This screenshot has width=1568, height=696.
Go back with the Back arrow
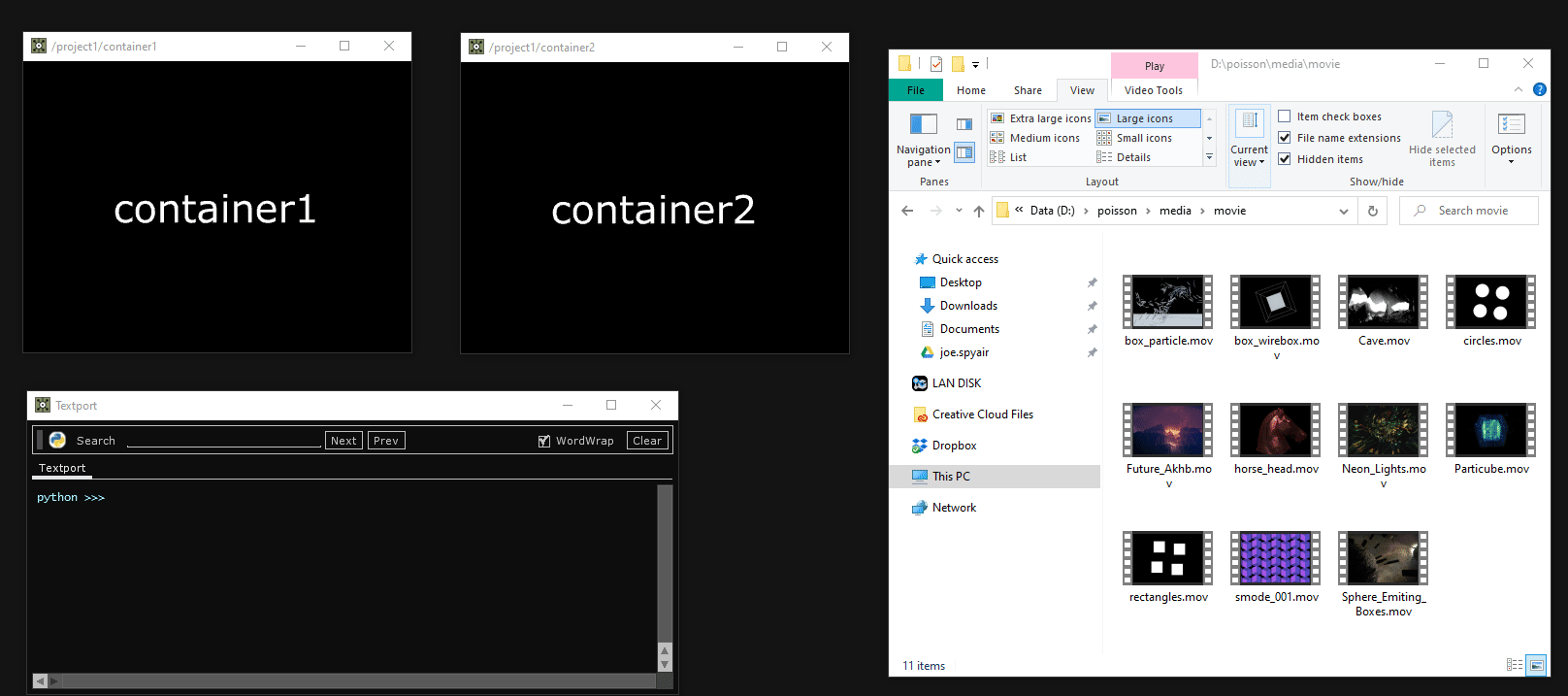point(907,211)
